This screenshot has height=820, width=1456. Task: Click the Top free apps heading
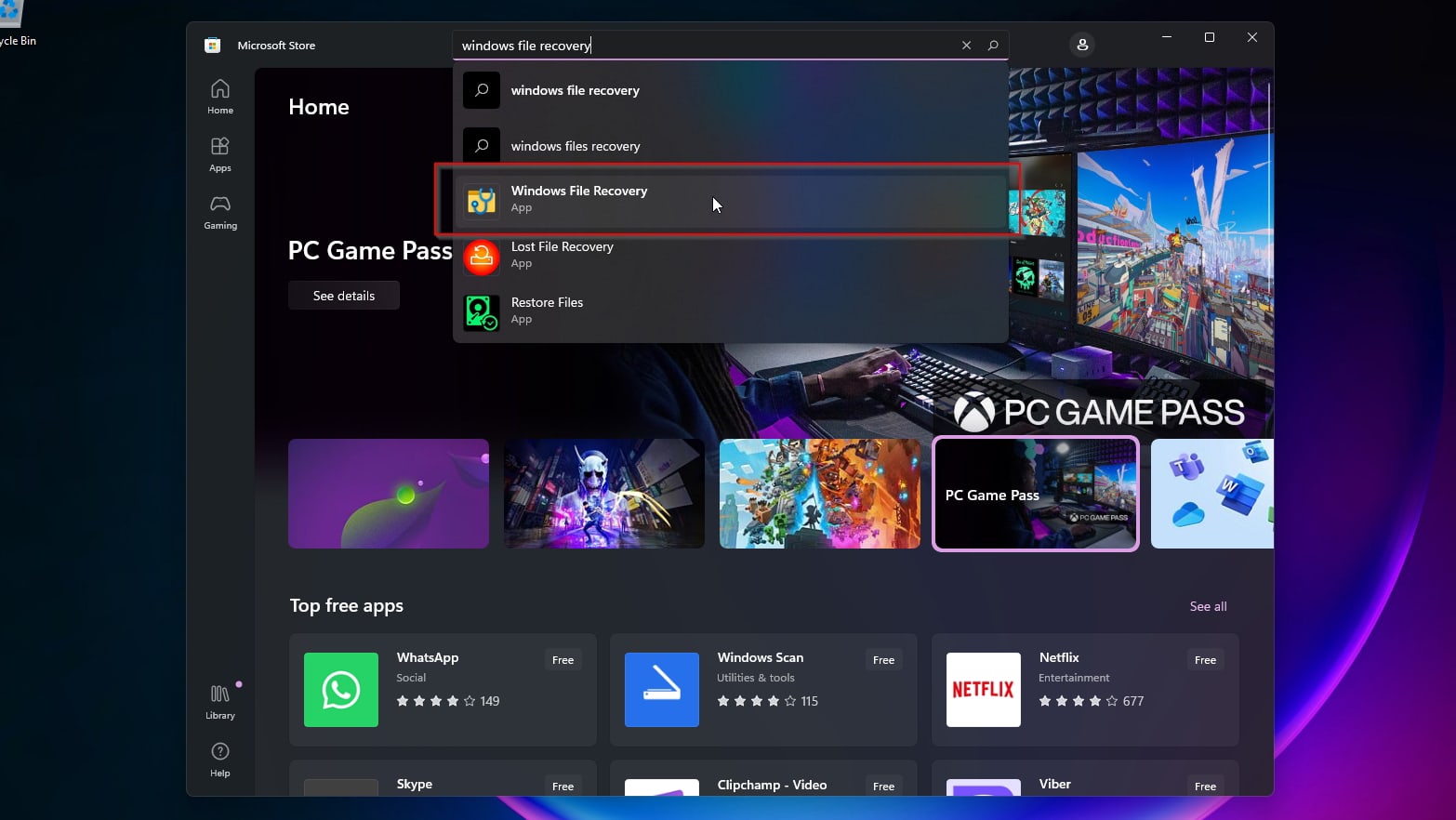pos(346,606)
